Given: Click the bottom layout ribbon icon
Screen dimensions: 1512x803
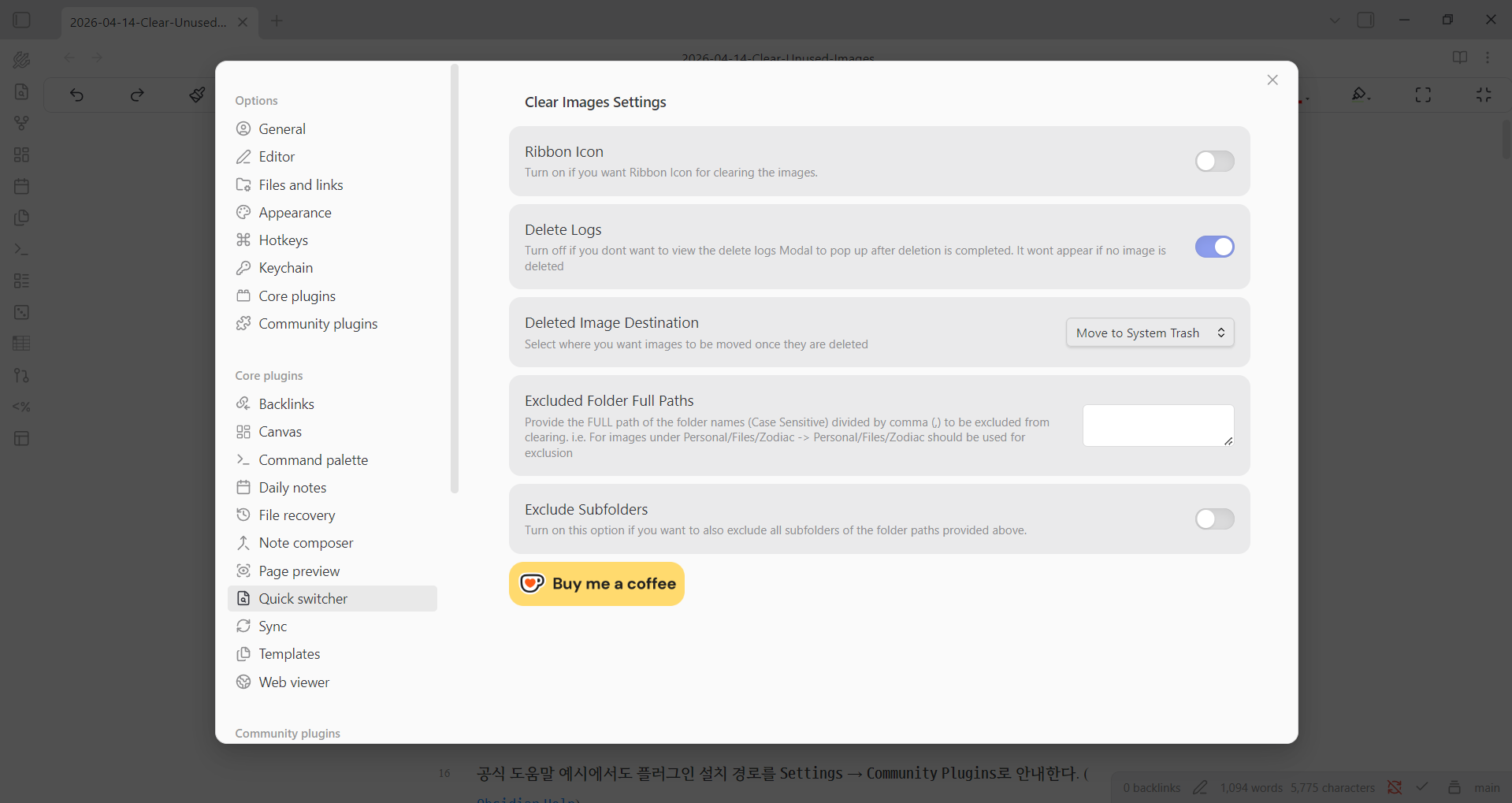Looking at the screenshot, I should 22,438.
